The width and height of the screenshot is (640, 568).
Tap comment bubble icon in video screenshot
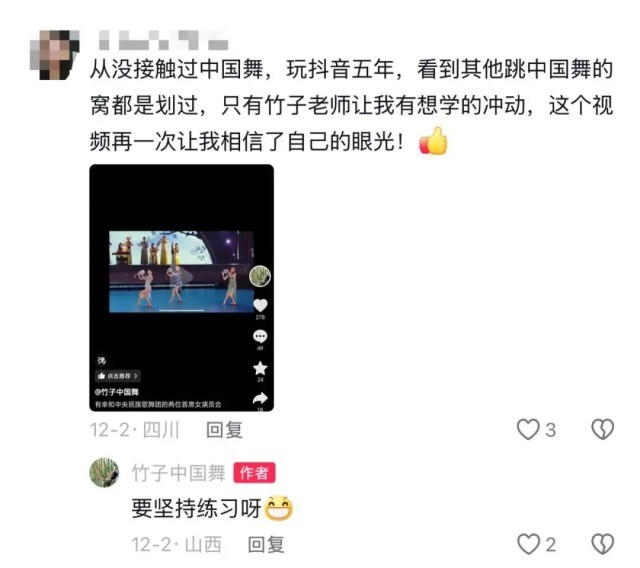click(260, 337)
